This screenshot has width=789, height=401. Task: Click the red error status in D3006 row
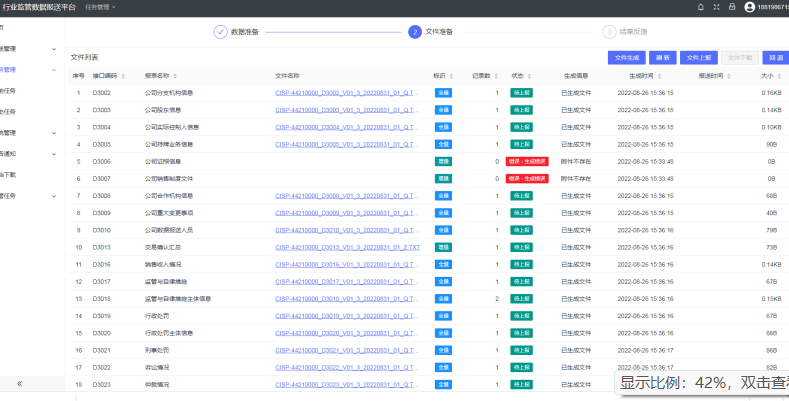(527, 162)
